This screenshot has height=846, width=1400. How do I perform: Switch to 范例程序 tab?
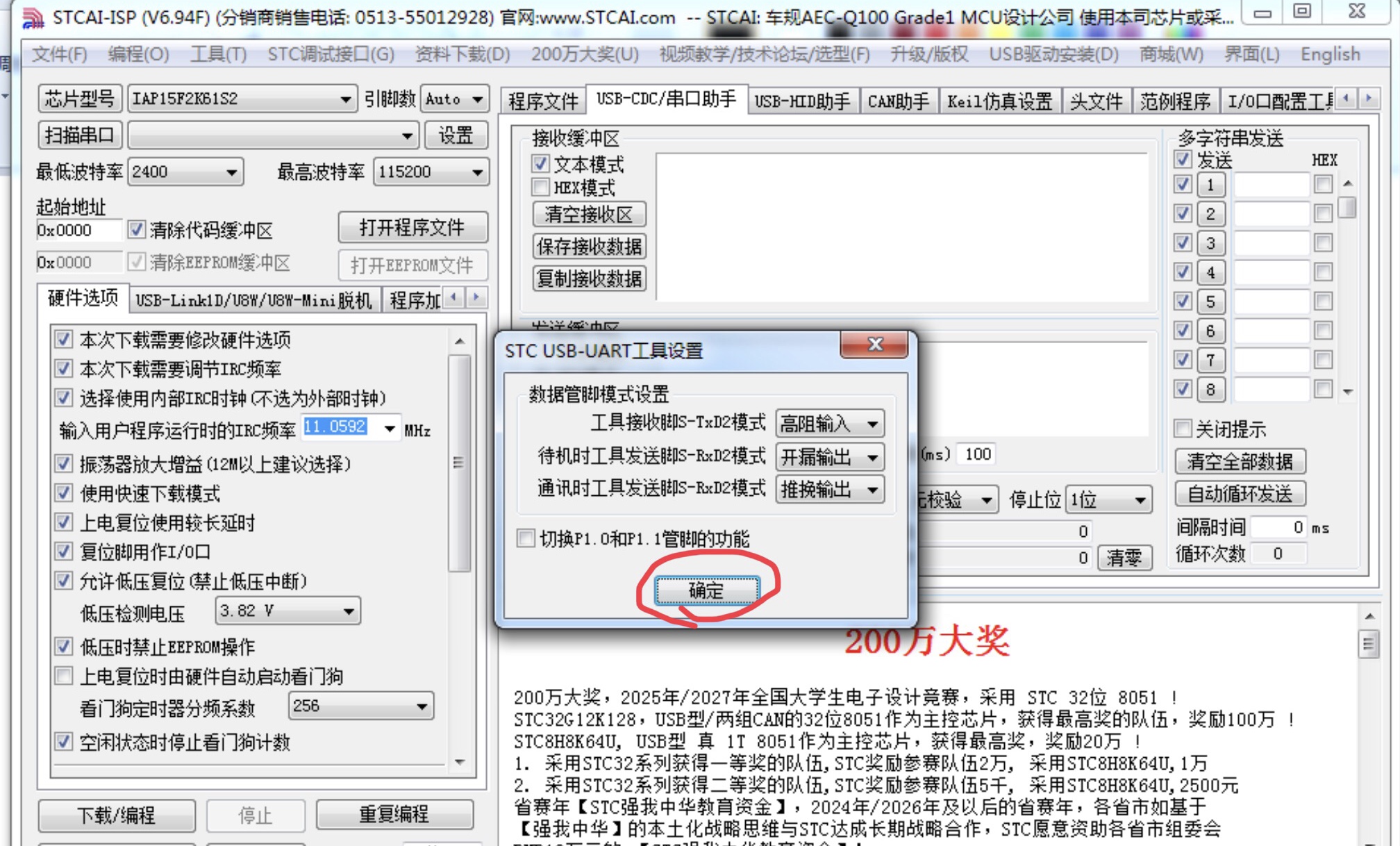1175,102
